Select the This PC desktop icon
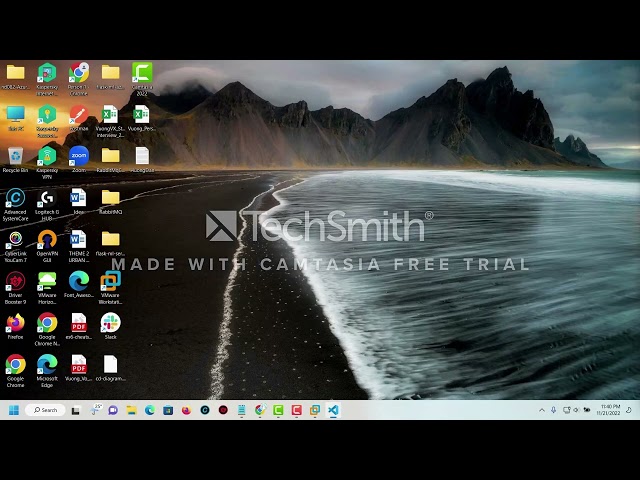640x480 pixels. coord(15,115)
